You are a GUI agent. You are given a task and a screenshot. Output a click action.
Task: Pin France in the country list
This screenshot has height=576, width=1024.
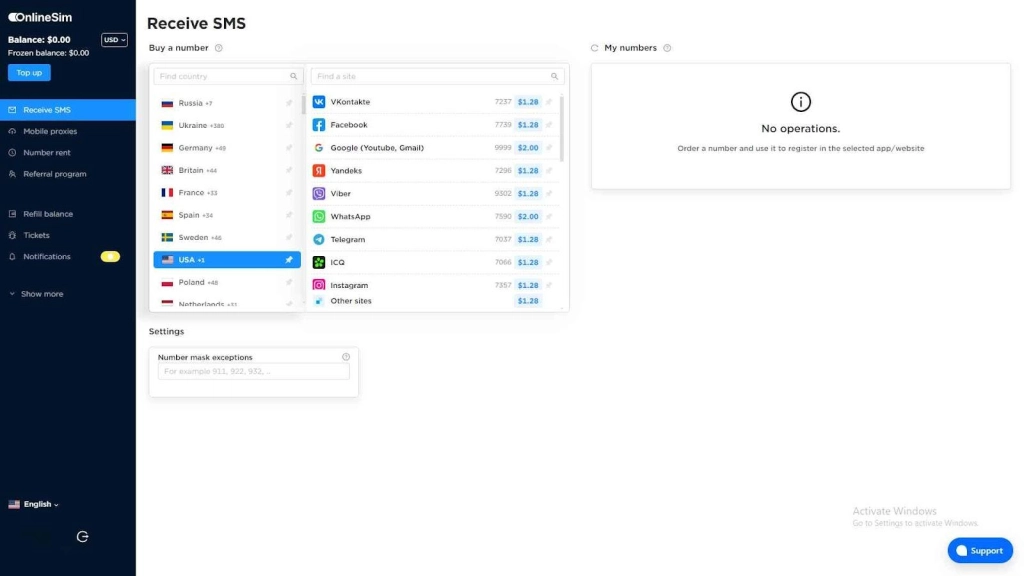click(x=289, y=193)
